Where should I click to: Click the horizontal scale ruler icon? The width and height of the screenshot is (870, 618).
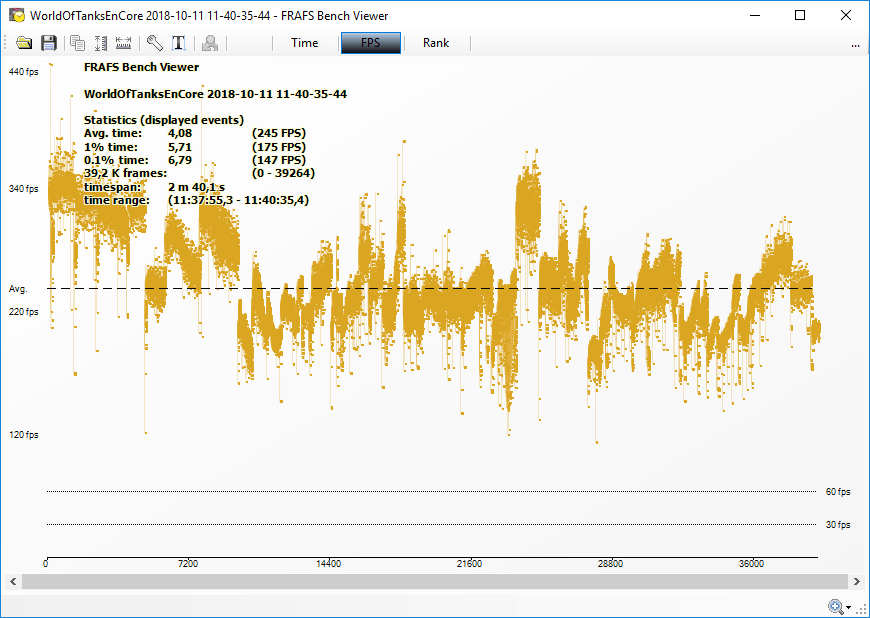point(124,43)
